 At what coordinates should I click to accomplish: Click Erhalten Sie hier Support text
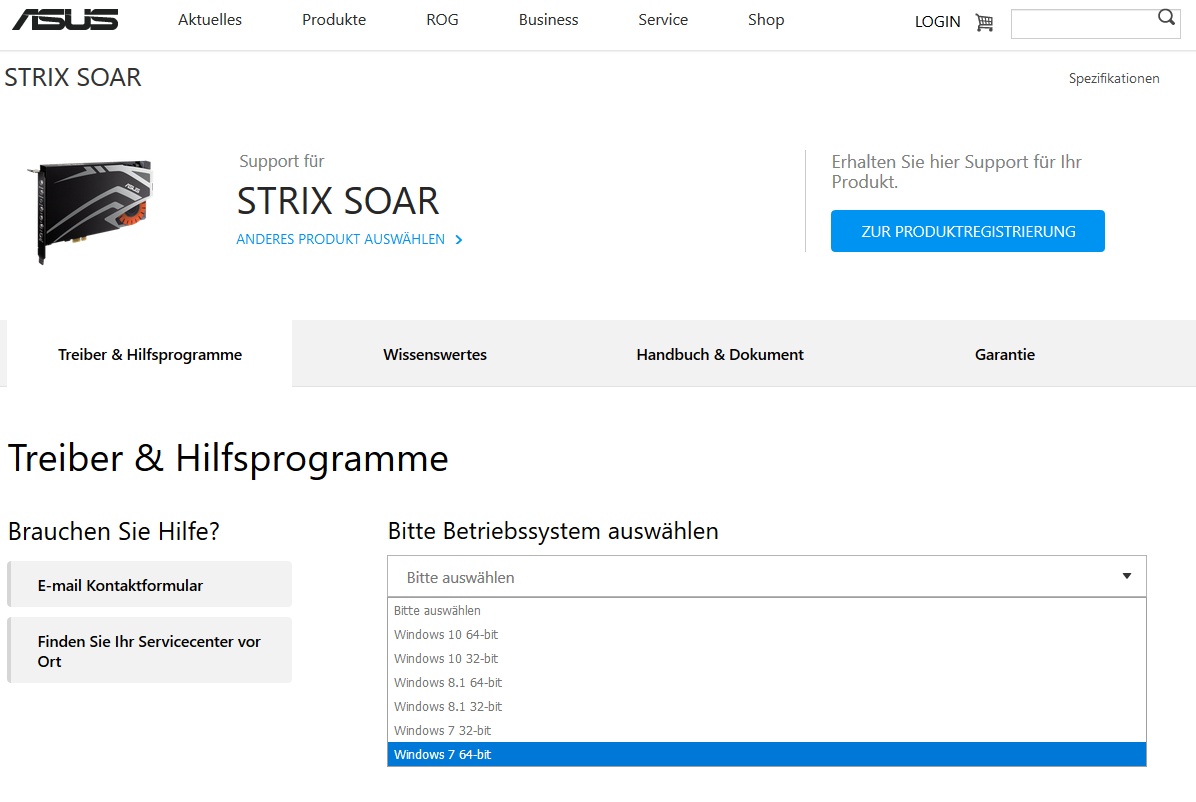click(x=956, y=172)
